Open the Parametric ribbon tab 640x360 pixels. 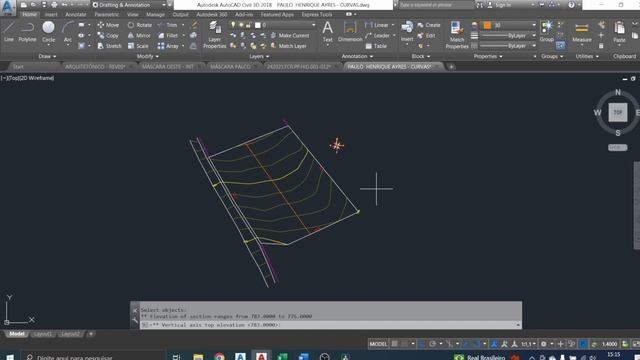107,14
